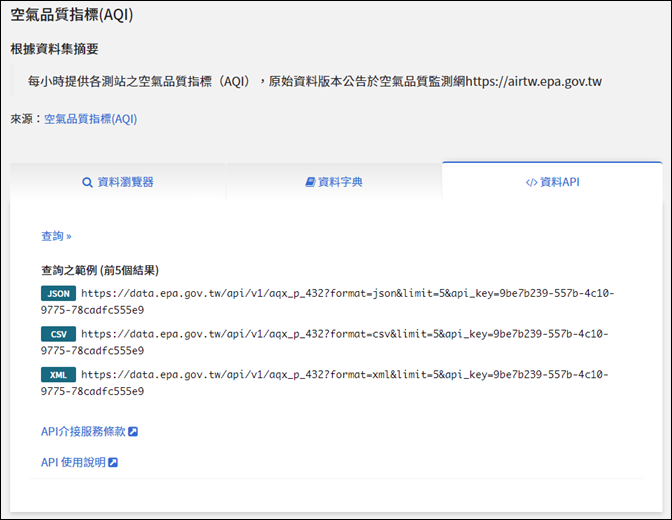This screenshot has height=520, width=672.
Task: Select the 資料API tab
Action: tap(552, 182)
